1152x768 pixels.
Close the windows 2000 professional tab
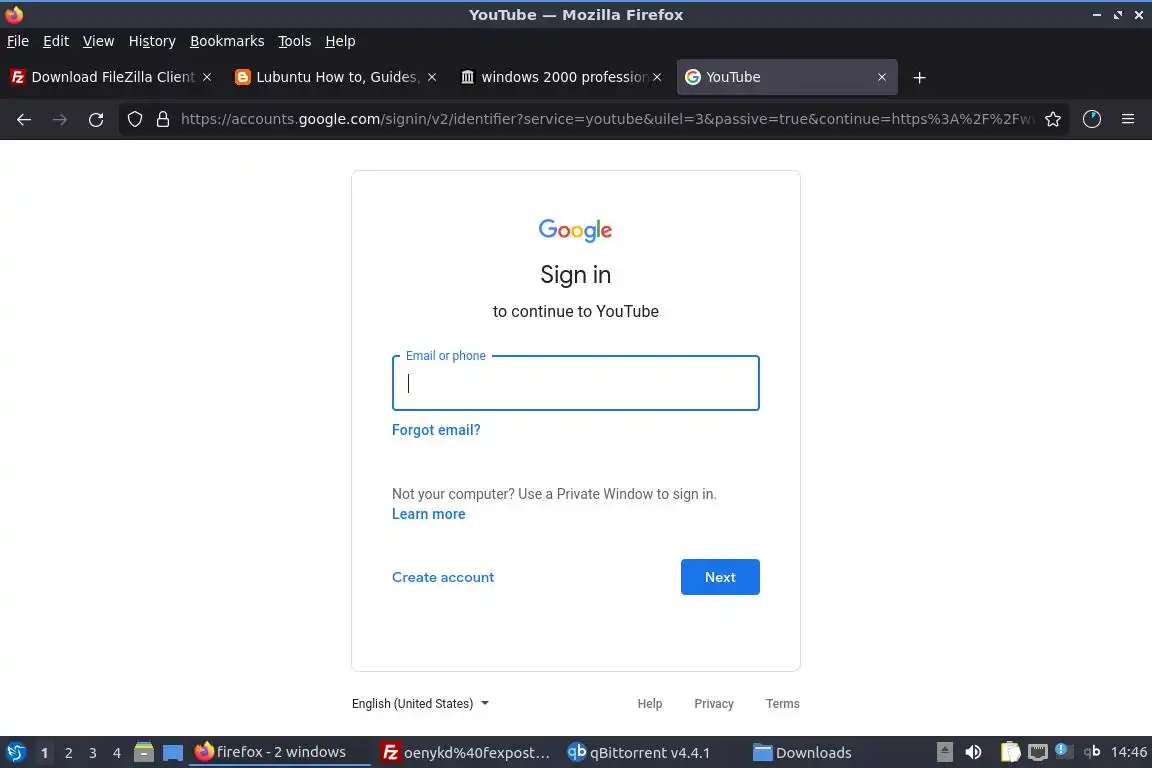tap(657, 77)
